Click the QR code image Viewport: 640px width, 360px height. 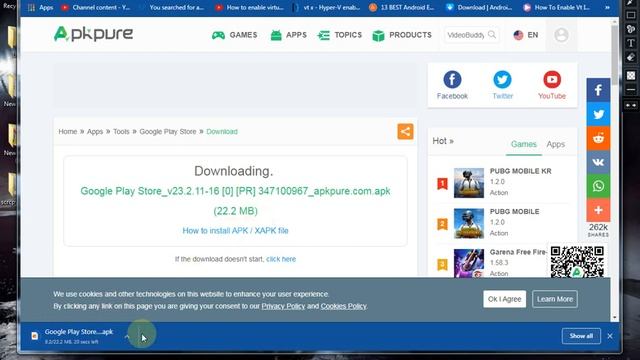(x=577, y=262)
